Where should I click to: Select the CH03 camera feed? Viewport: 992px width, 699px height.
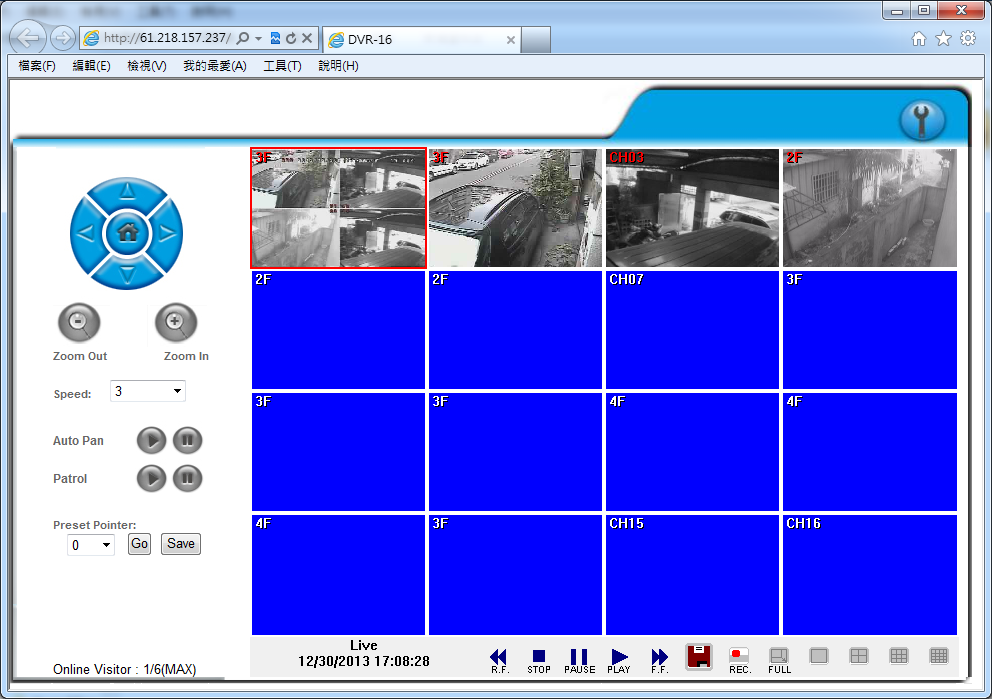point(692,208)
